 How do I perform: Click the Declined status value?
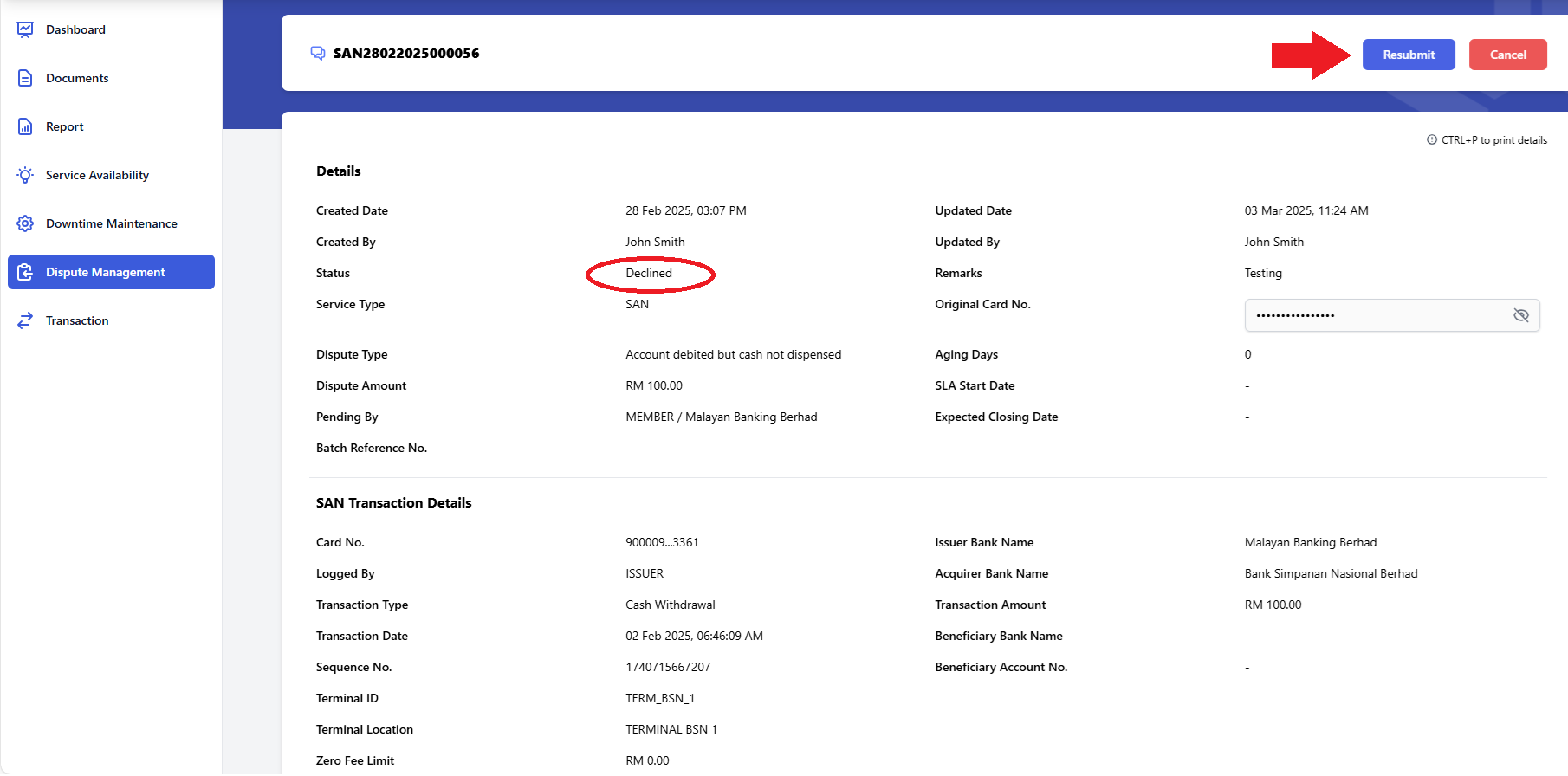pos(649,273)
